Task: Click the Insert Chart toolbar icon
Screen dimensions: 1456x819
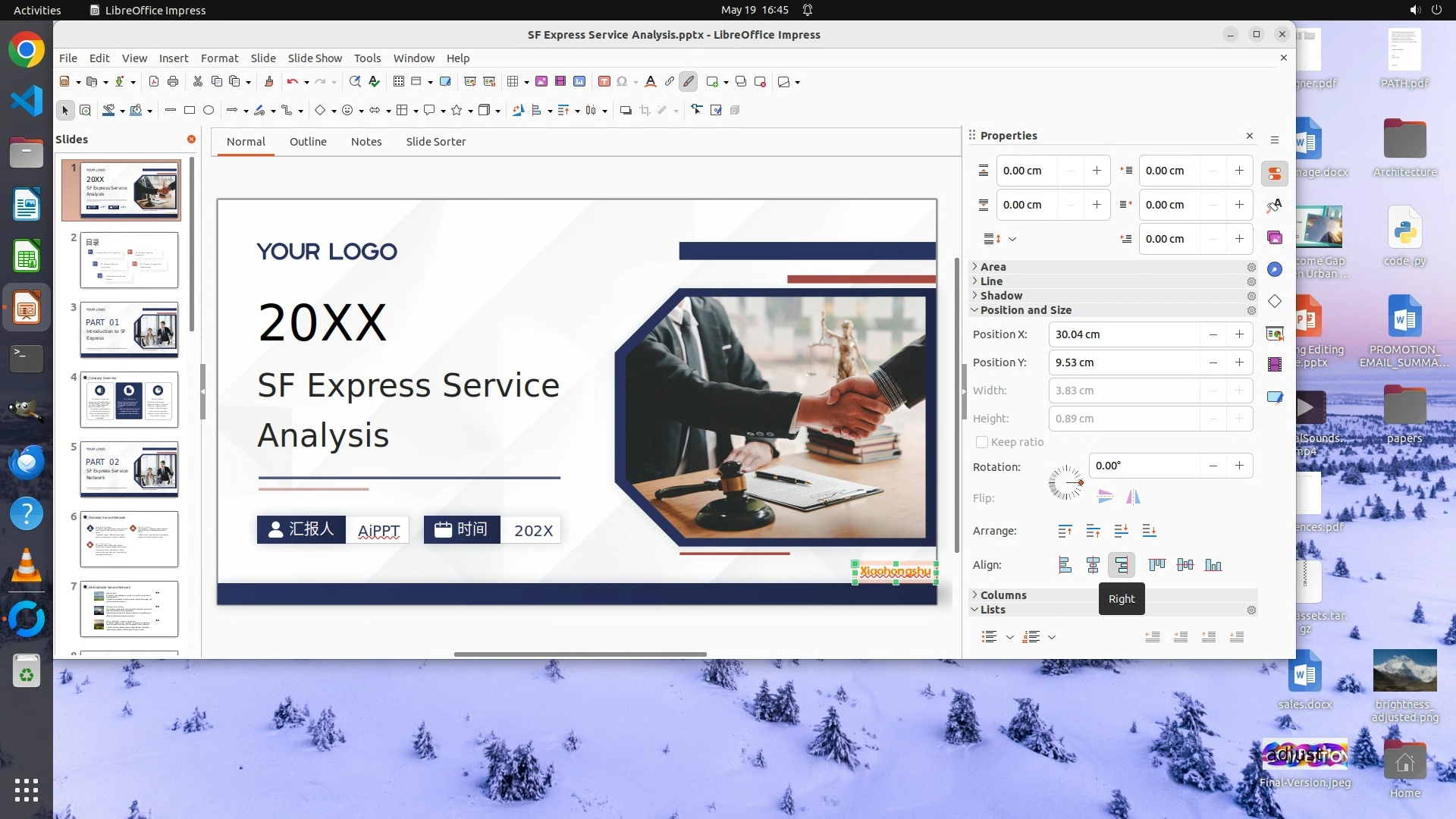Action: tap(579, 82)
